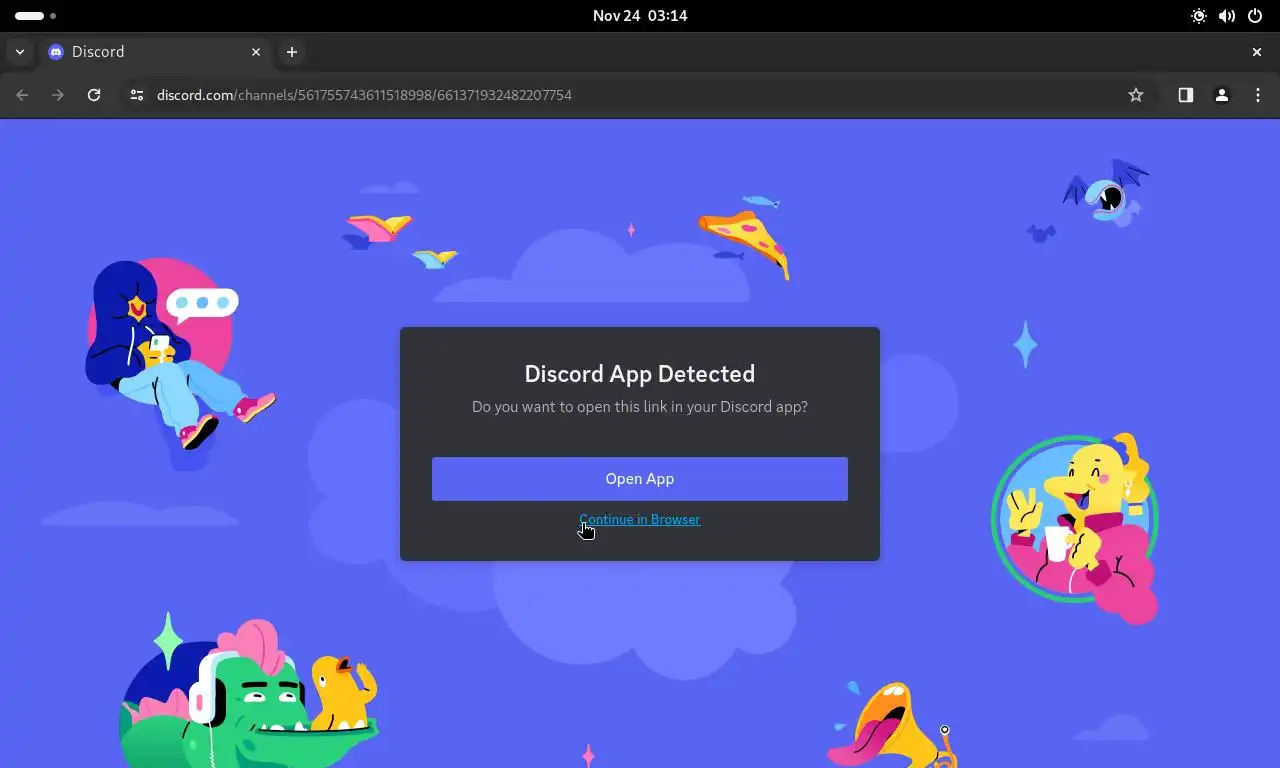The image size is (1280, 768).
Task: Toggle the browser side panel
Action: pyautogui.click(x=1185, y=95)
